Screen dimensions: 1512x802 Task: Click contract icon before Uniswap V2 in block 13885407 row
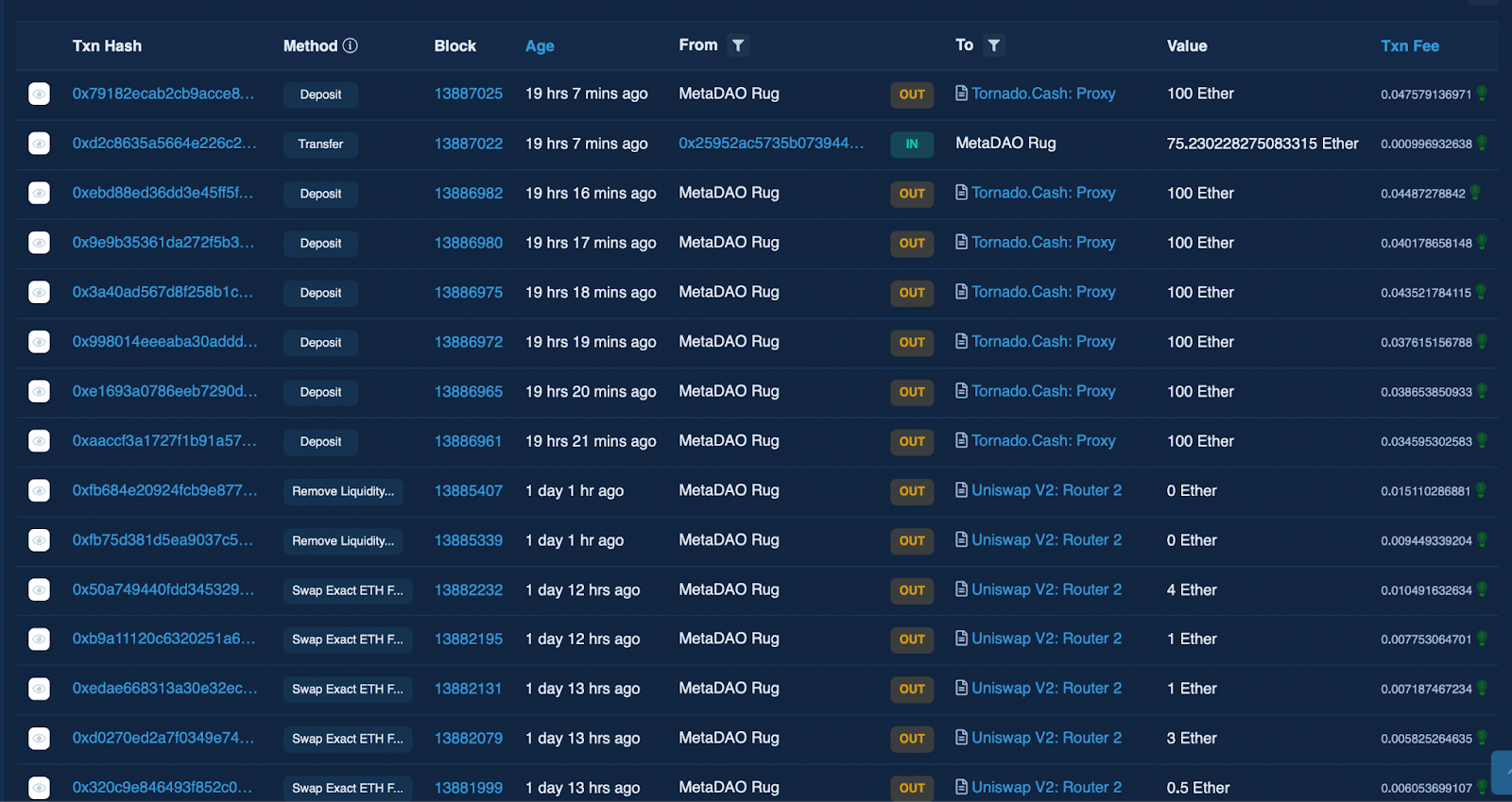tap(961, 489)
